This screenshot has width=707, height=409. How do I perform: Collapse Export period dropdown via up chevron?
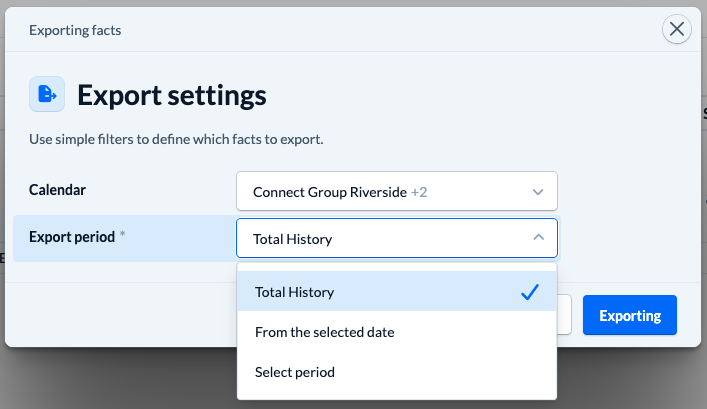click(538, 237)
